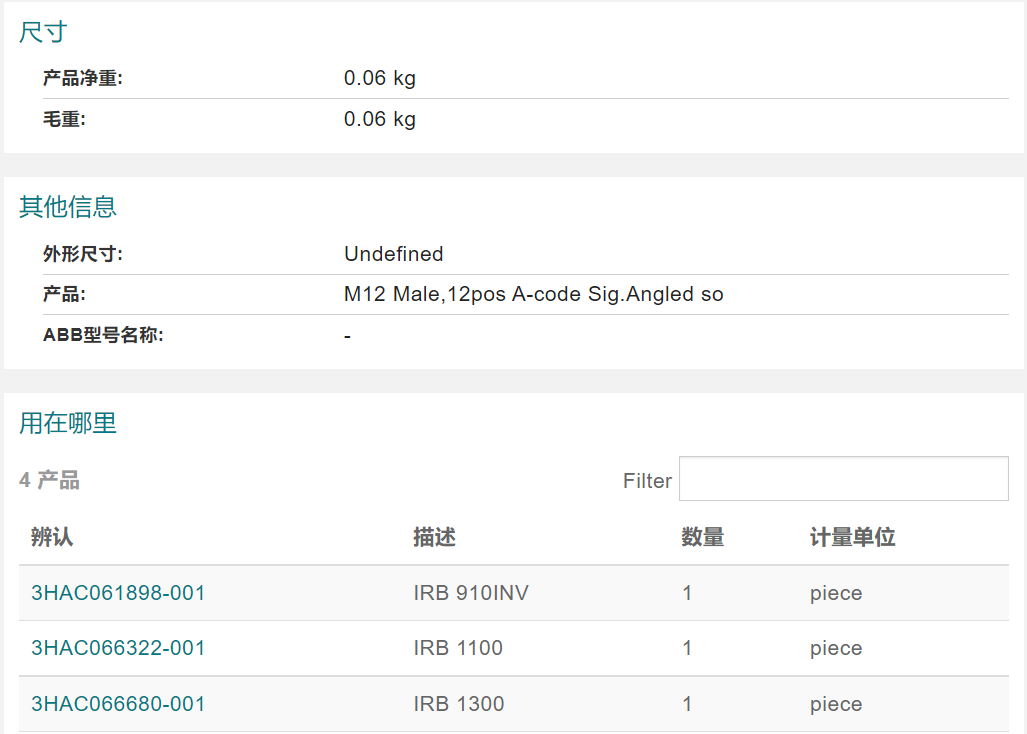Click the Filter input field
Screen dimensions: 1027x734
pyautogui.click(x=844, y=479)
